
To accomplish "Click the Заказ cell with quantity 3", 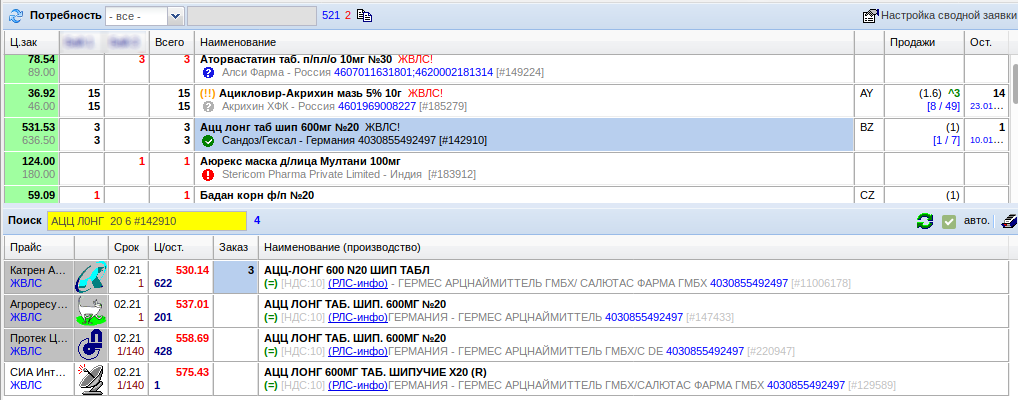I will [x=235, y=277].
